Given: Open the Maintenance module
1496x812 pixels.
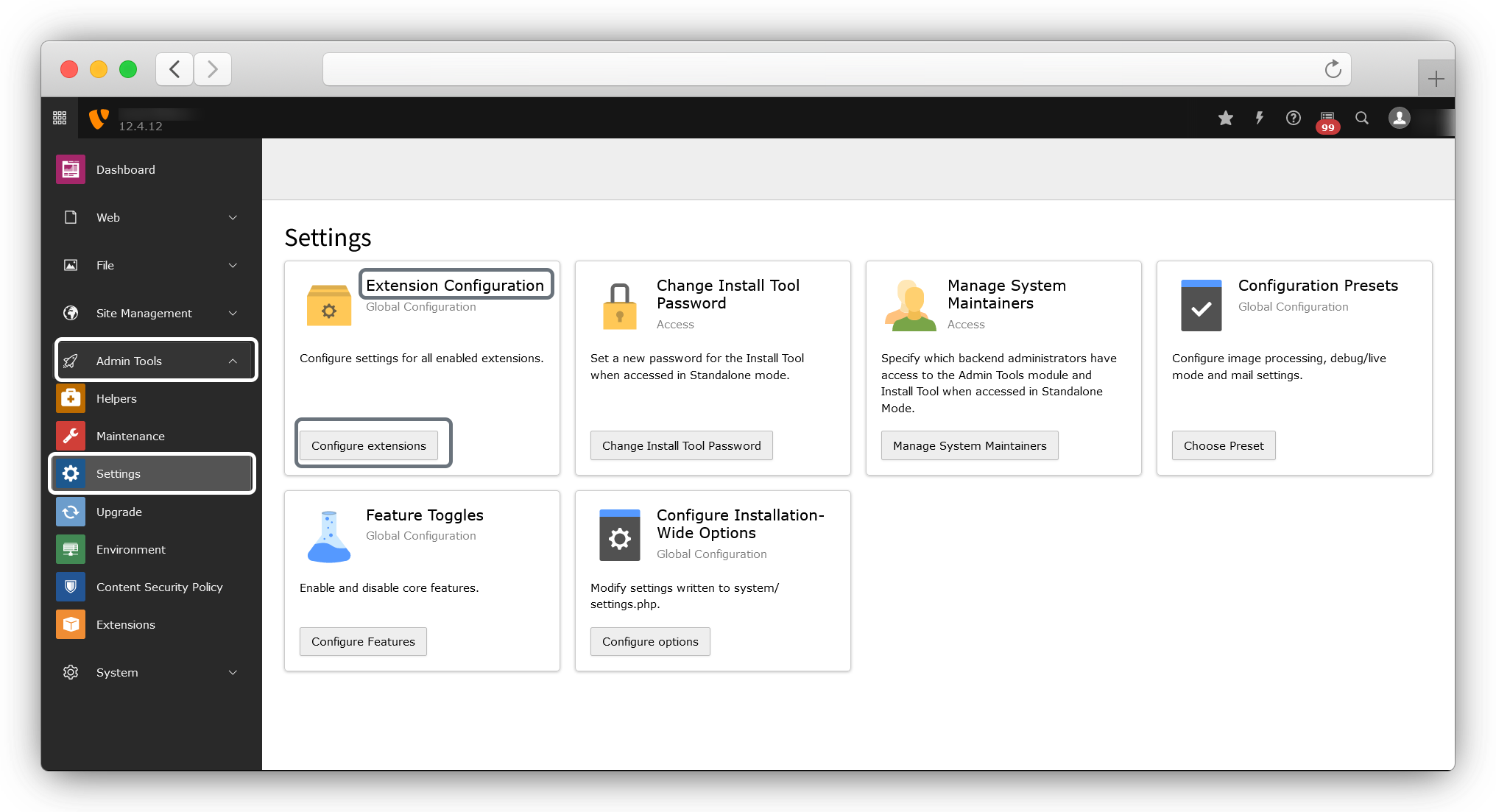Looking at the screenshot, I should point(130,436).
